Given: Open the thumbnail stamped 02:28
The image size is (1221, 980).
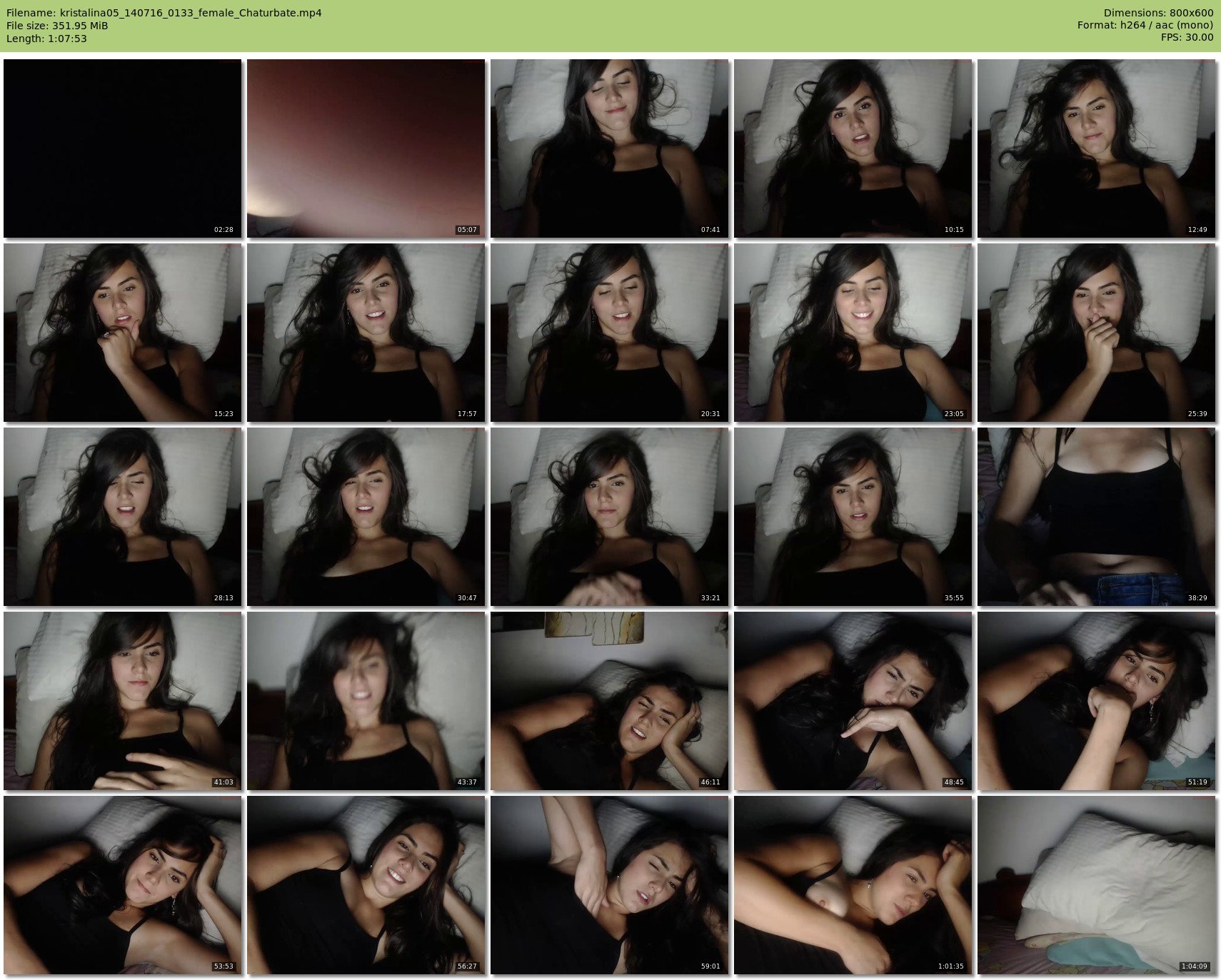Looking at the screenshot, I should [123, 148].
